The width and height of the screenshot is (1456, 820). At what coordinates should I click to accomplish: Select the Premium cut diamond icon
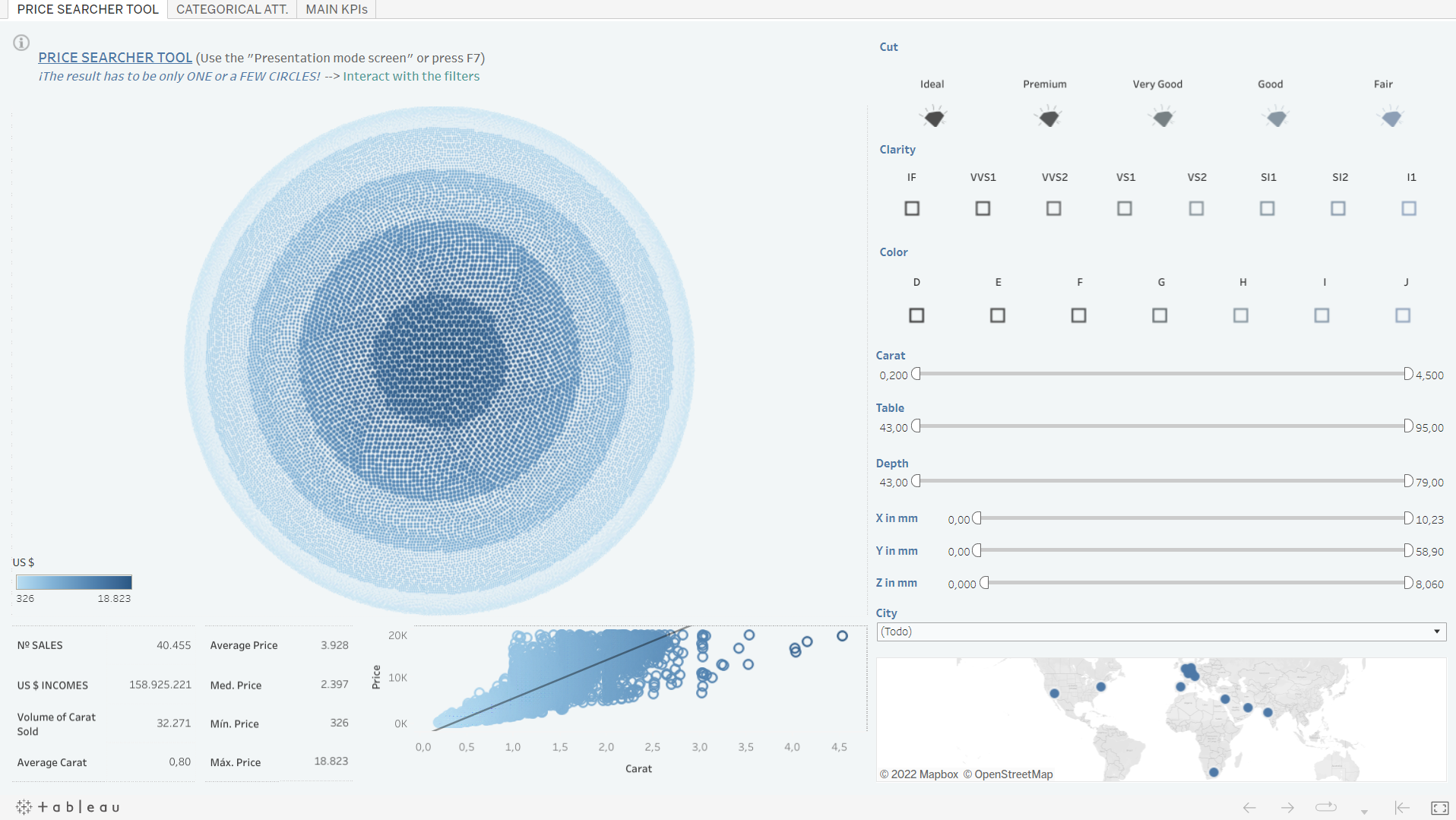[x=1049, y=118]
